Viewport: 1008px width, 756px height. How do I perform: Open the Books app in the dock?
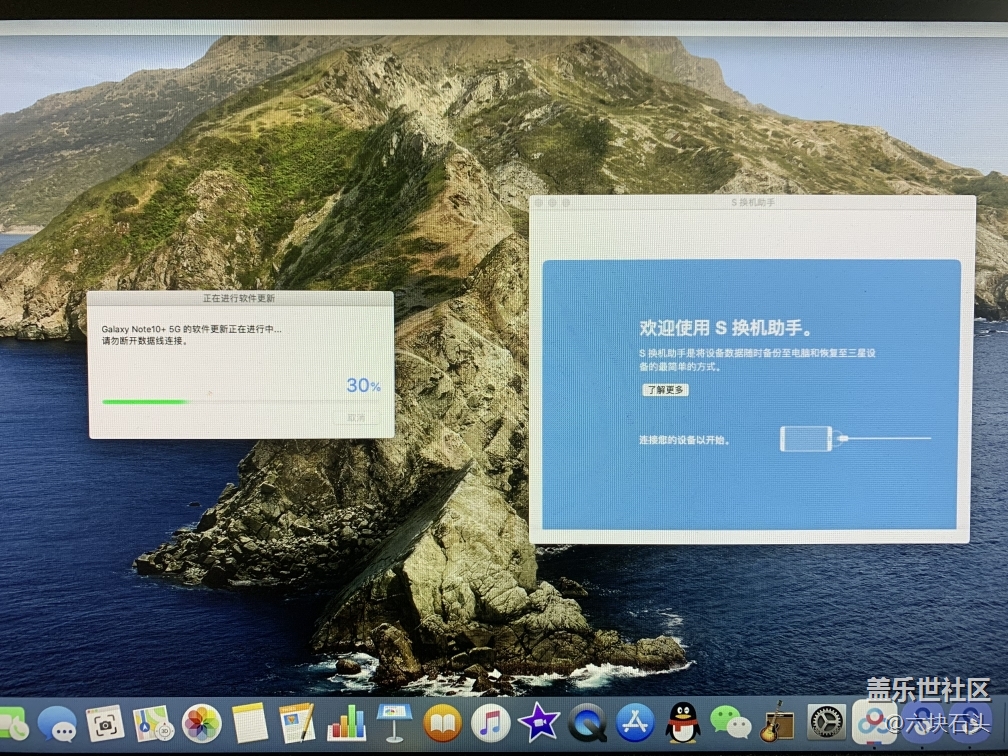tap(442, 723)
